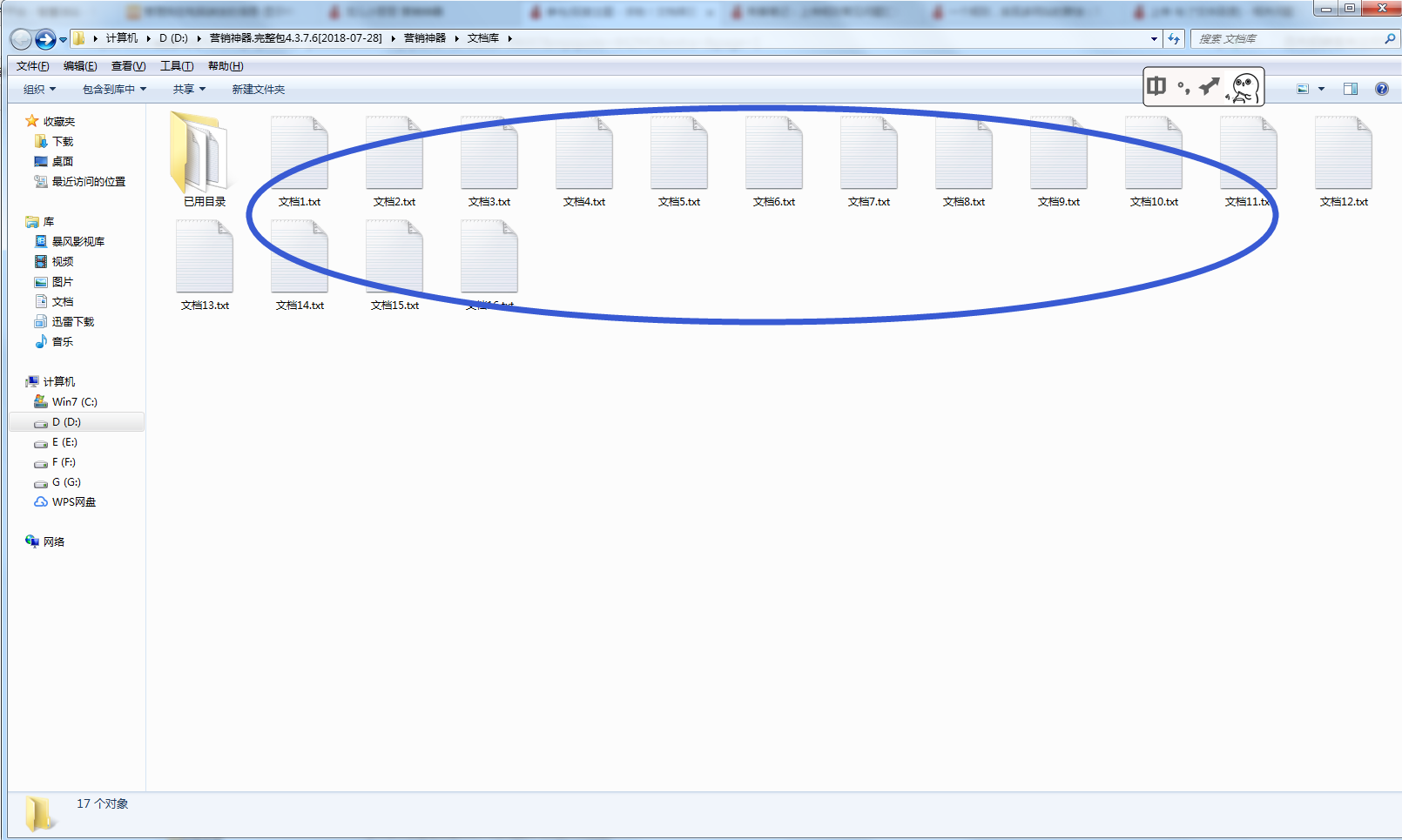Select Win7 (C:) drive in sidebar

(x=74, y=402)
